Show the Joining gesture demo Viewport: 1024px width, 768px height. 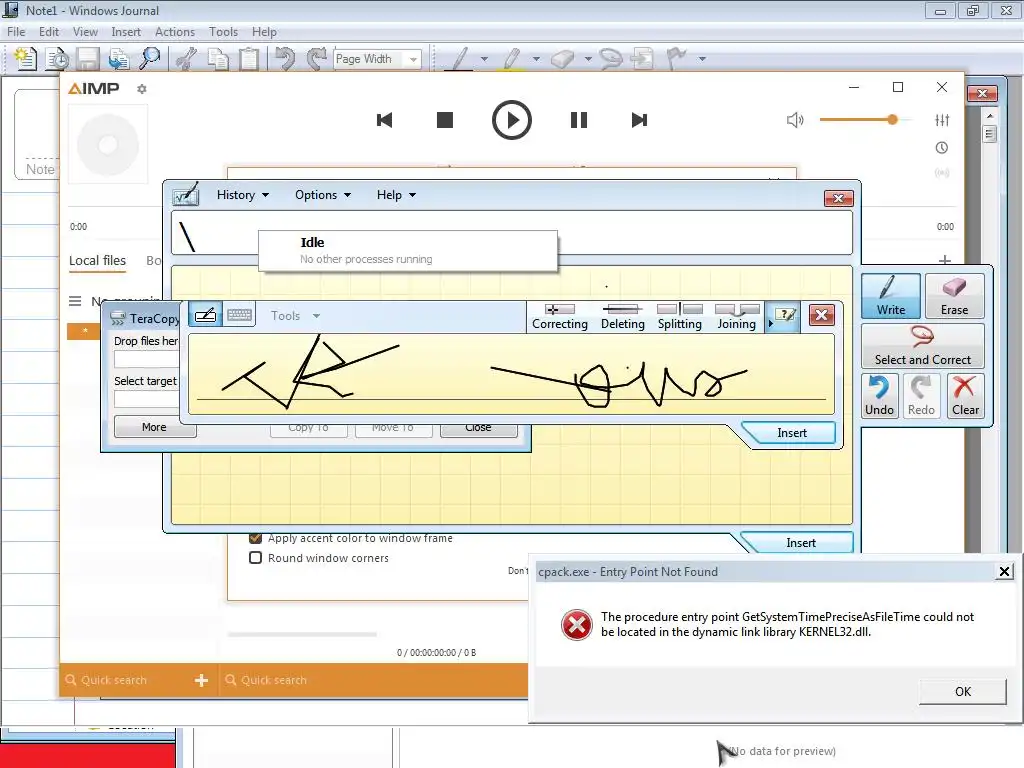tap(737, 316)
